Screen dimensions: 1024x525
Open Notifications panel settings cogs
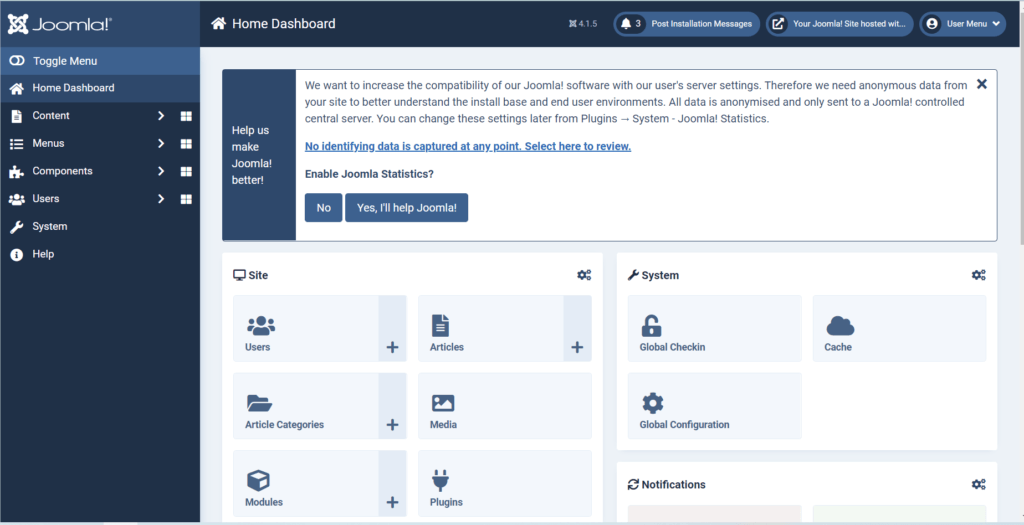tap(978, 485)
